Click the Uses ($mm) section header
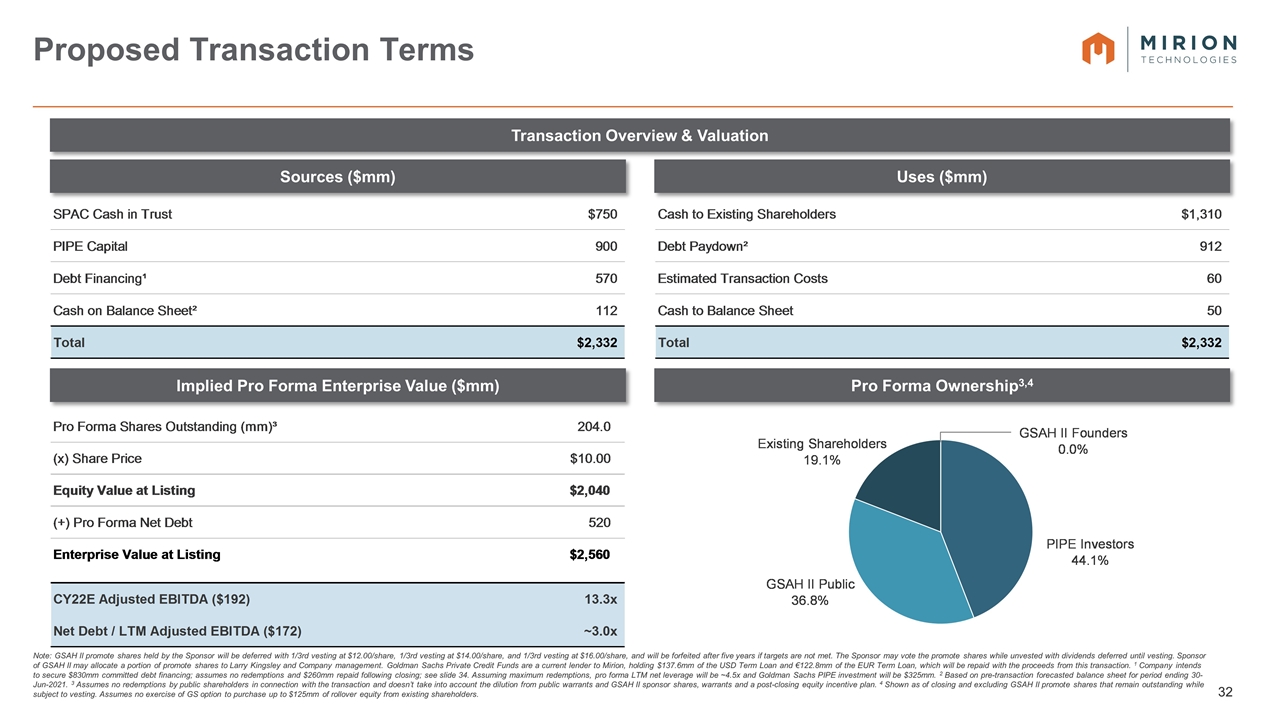 point(941,178)
